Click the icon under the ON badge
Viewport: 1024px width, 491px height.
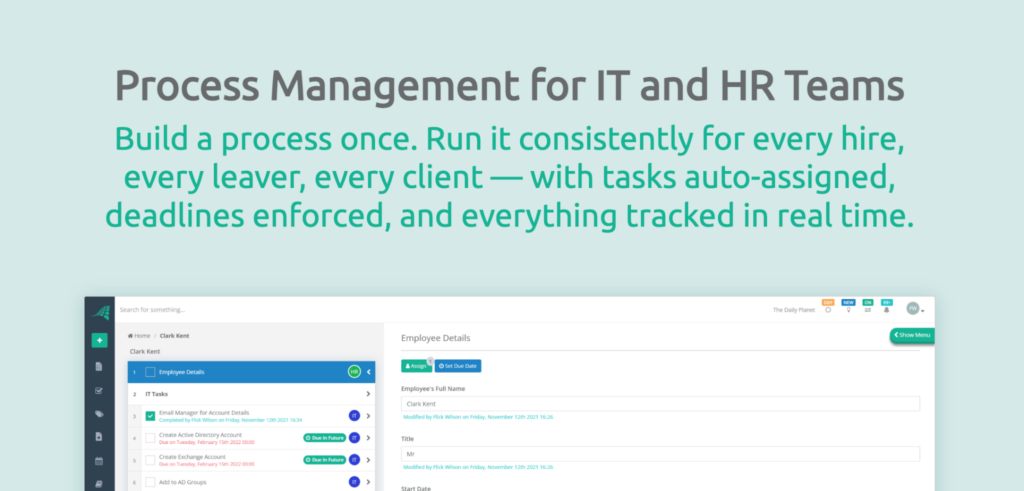coord(867,309)
